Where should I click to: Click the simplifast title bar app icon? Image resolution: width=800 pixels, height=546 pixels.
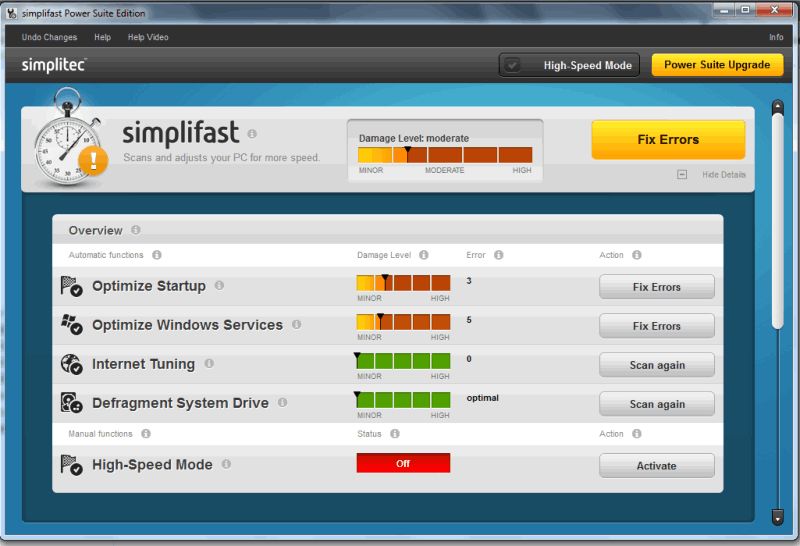[12, 13]
